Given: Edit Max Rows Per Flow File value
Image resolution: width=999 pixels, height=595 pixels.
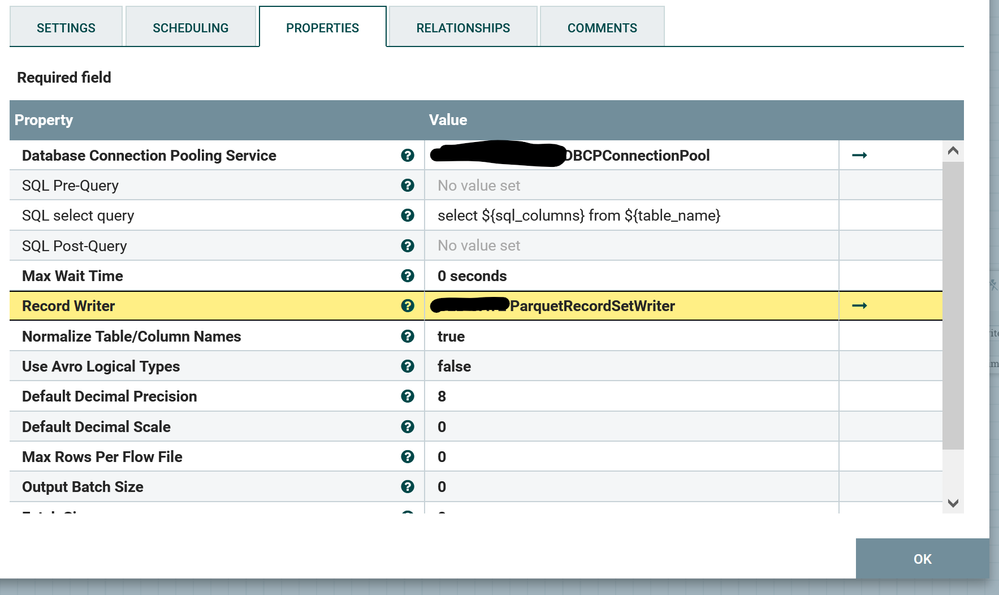Looking at the screenshot, I should pyautogui.click(x=631, y=457).
